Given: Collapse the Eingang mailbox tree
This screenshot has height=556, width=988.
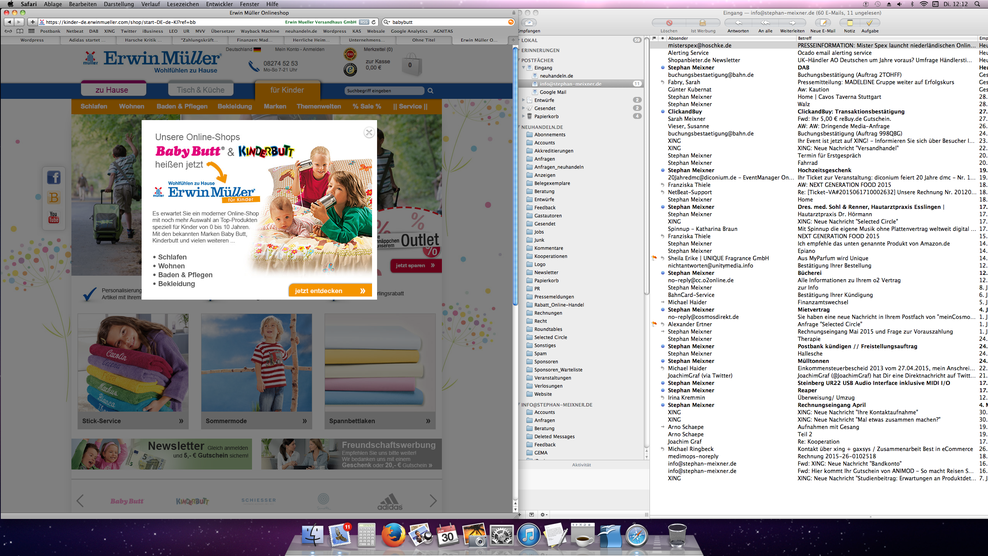Looking at the screenshot, I should point(524,67).
